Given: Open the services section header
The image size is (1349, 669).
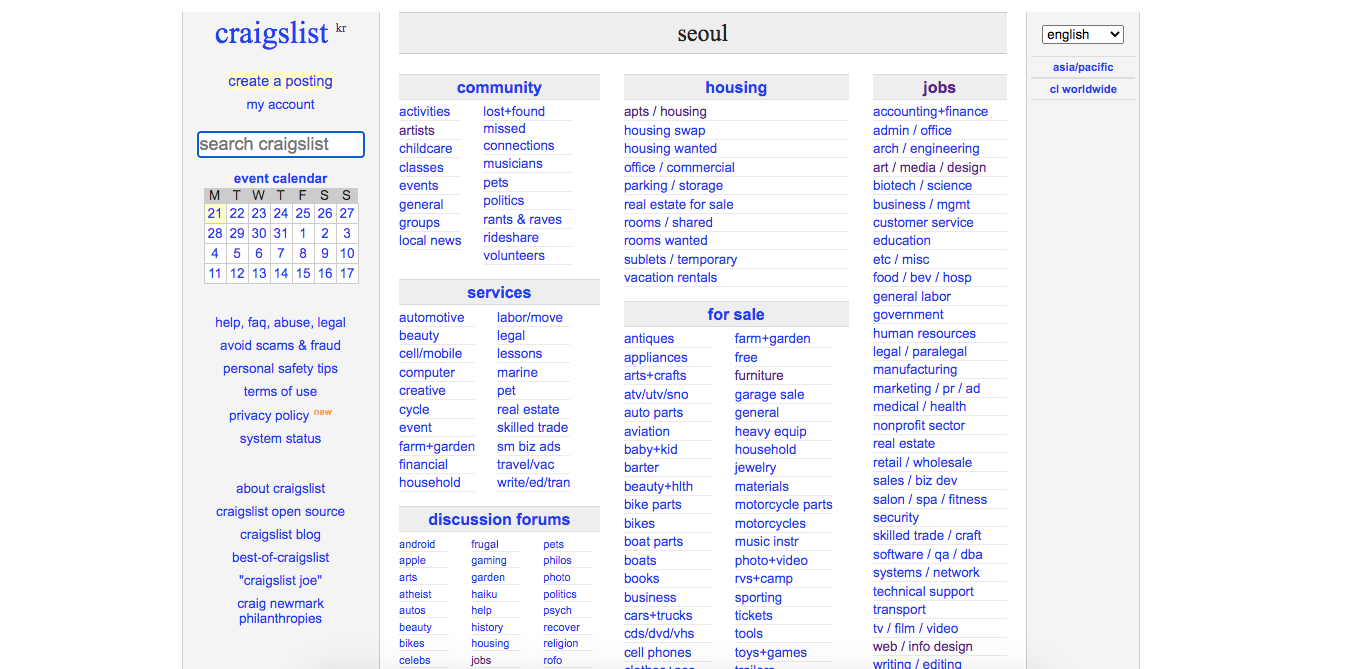Looking at the screenshot, I should coord(499,292).
